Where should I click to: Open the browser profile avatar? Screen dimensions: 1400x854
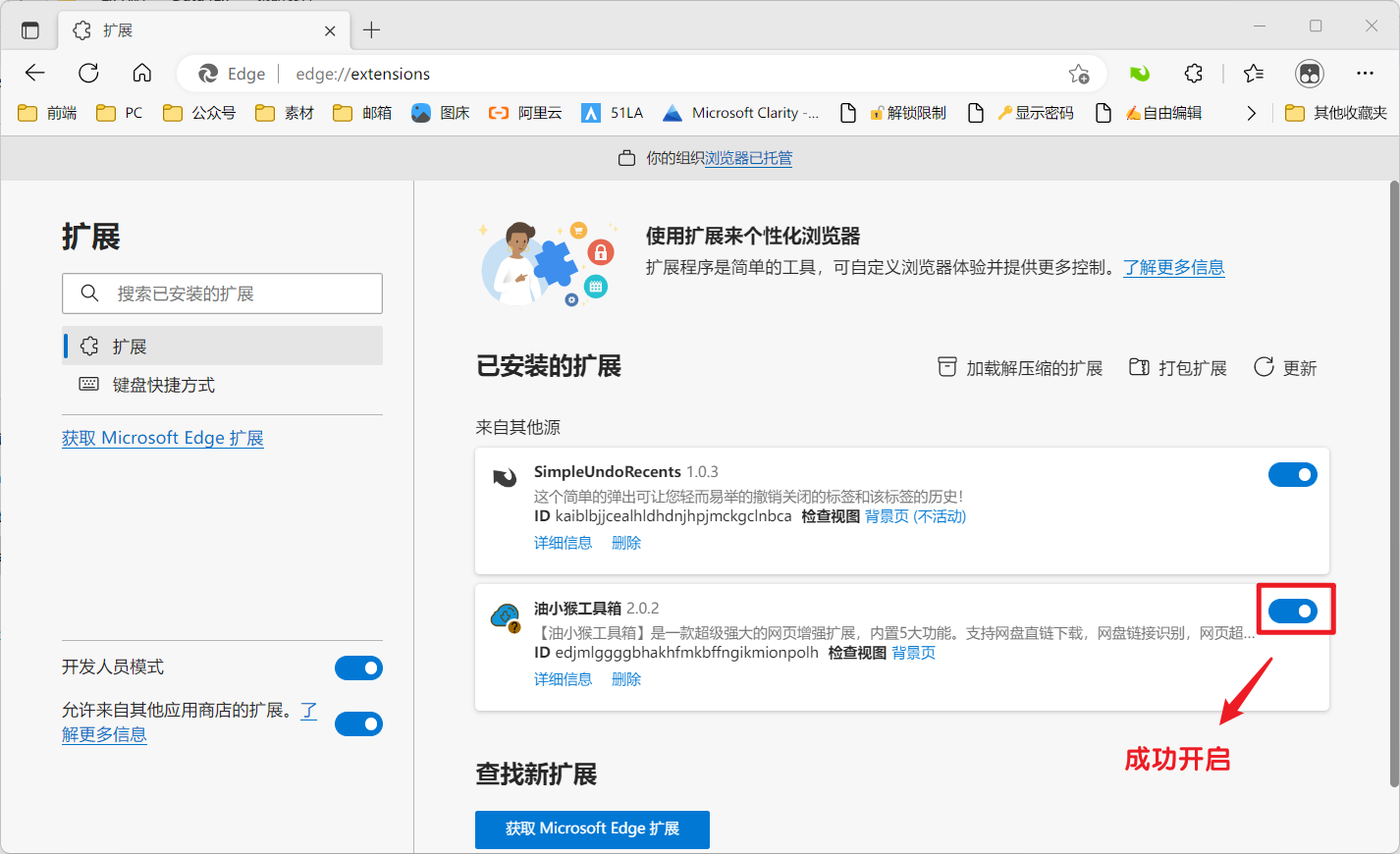[1310, 73]
